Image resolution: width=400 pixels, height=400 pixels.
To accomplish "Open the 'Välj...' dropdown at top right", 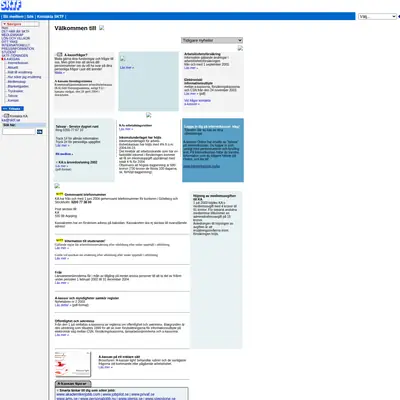I will 377,16.
